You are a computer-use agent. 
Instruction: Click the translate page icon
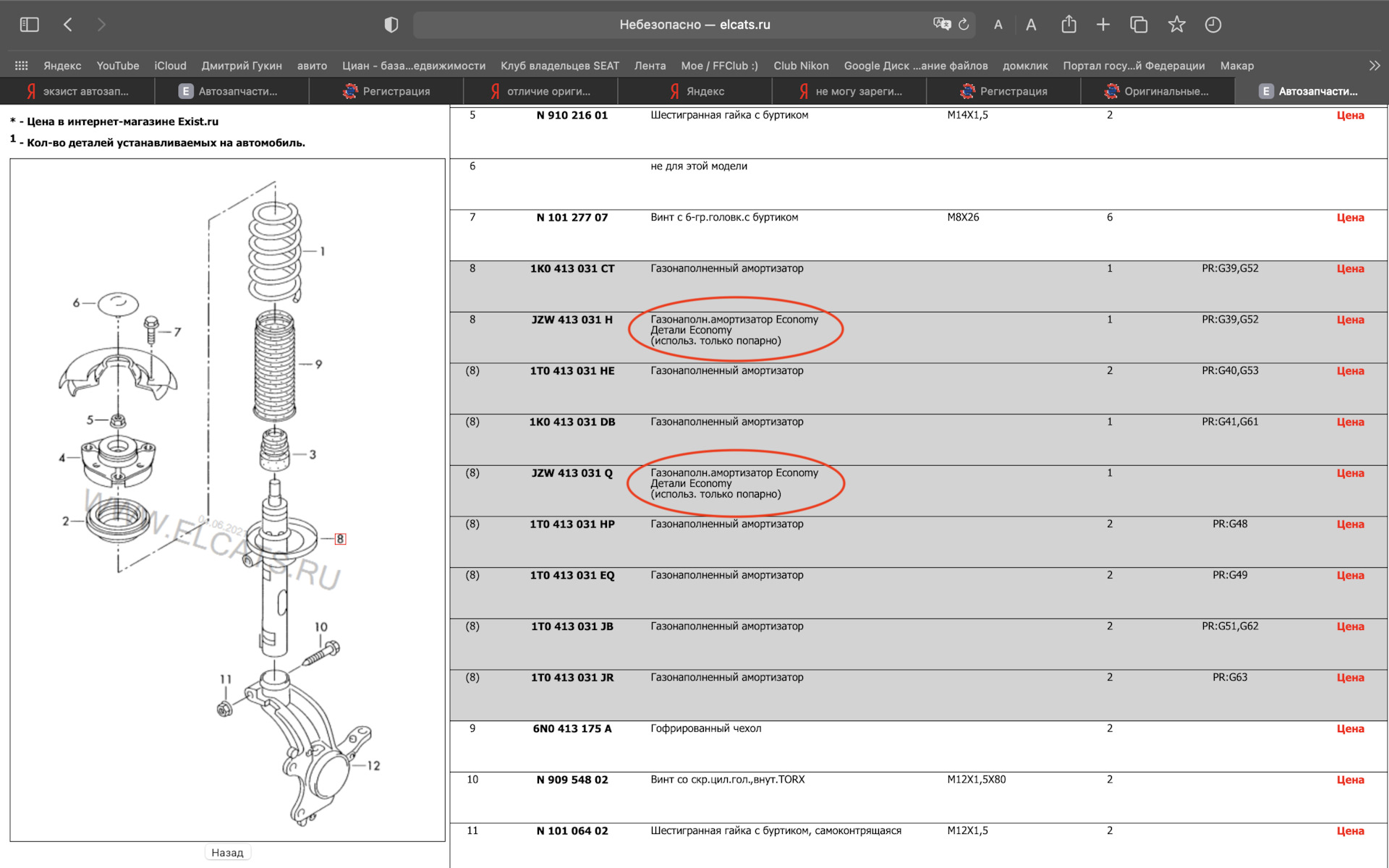(x=941, y=25)
